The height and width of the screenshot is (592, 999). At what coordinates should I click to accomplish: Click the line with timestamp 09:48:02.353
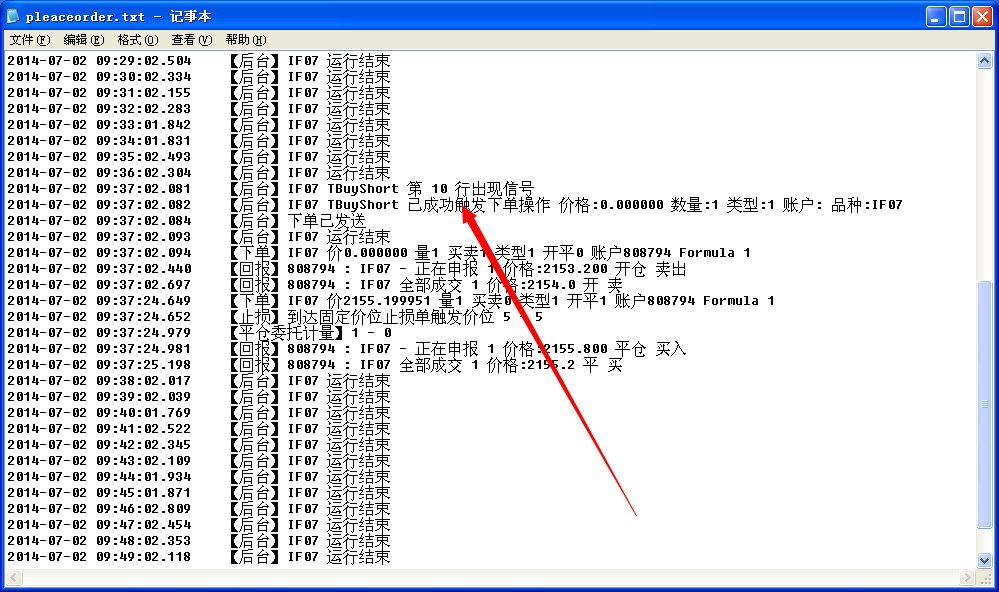point(199,541)
